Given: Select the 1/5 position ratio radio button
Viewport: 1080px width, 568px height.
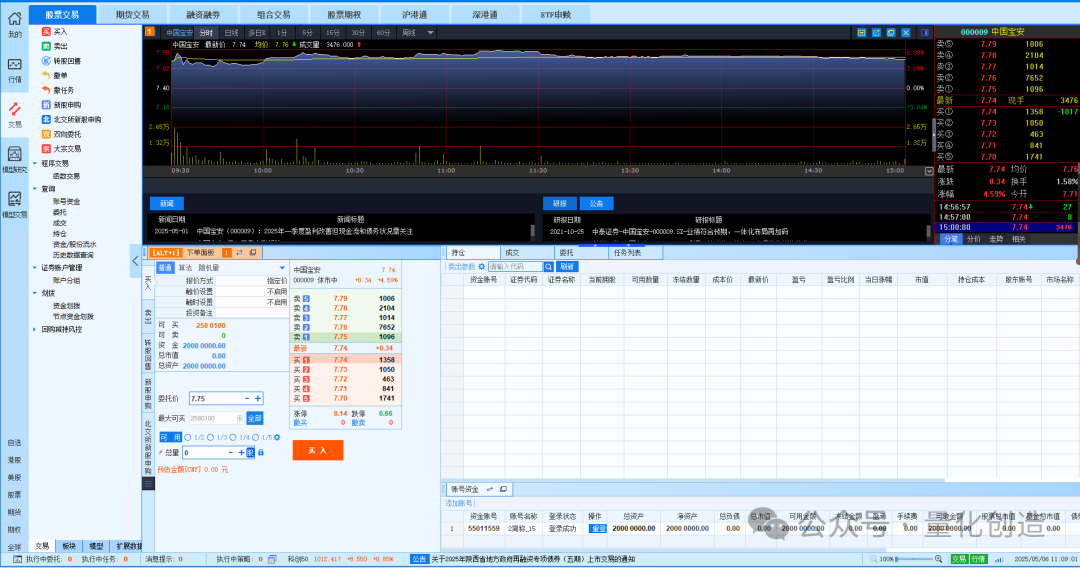Looking at the screenshot, I should (256, 437).
